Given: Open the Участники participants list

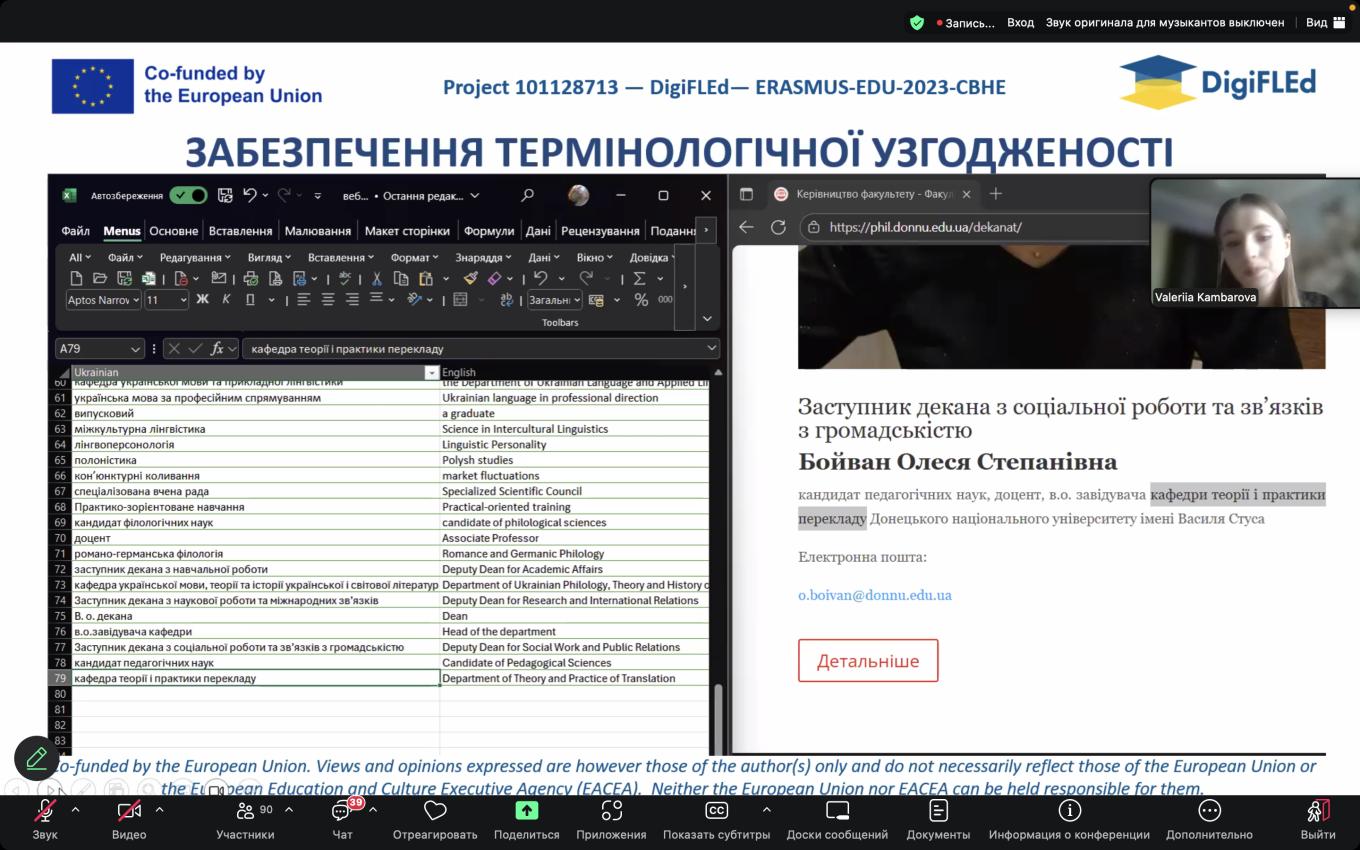Looking at the screenshot, I should [x=245, y=811].
